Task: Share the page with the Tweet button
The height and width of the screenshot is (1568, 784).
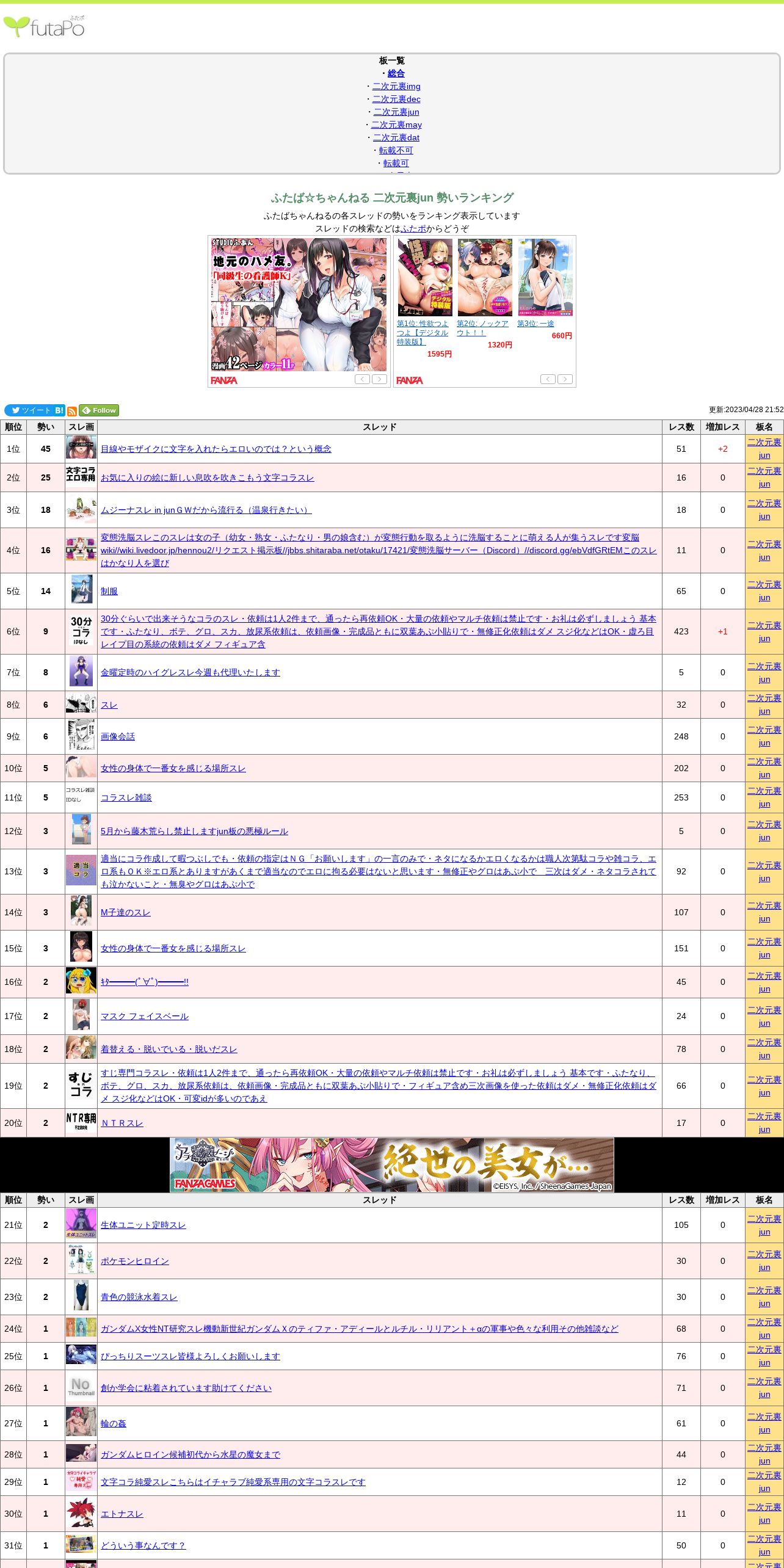Action: [29, 410]
